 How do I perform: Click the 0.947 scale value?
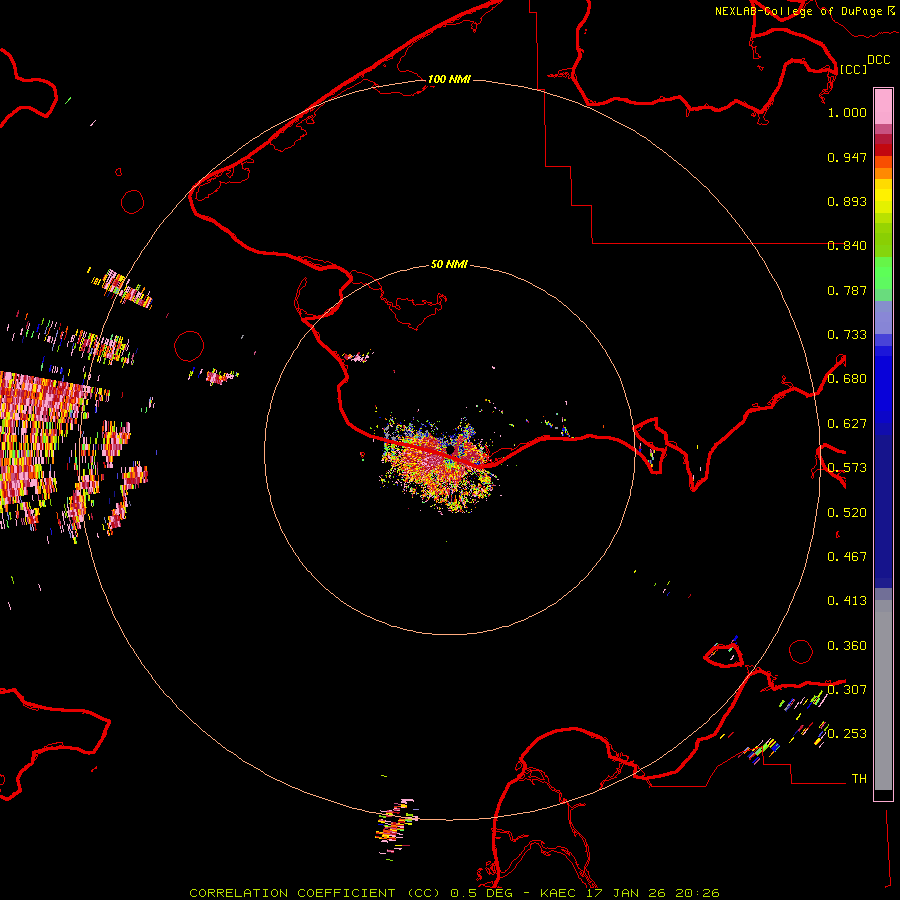[847, 157]
